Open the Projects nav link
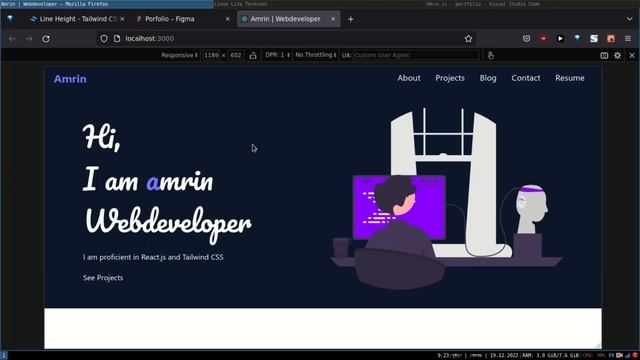The image size is (640, 360). click(x=450, y=78)
